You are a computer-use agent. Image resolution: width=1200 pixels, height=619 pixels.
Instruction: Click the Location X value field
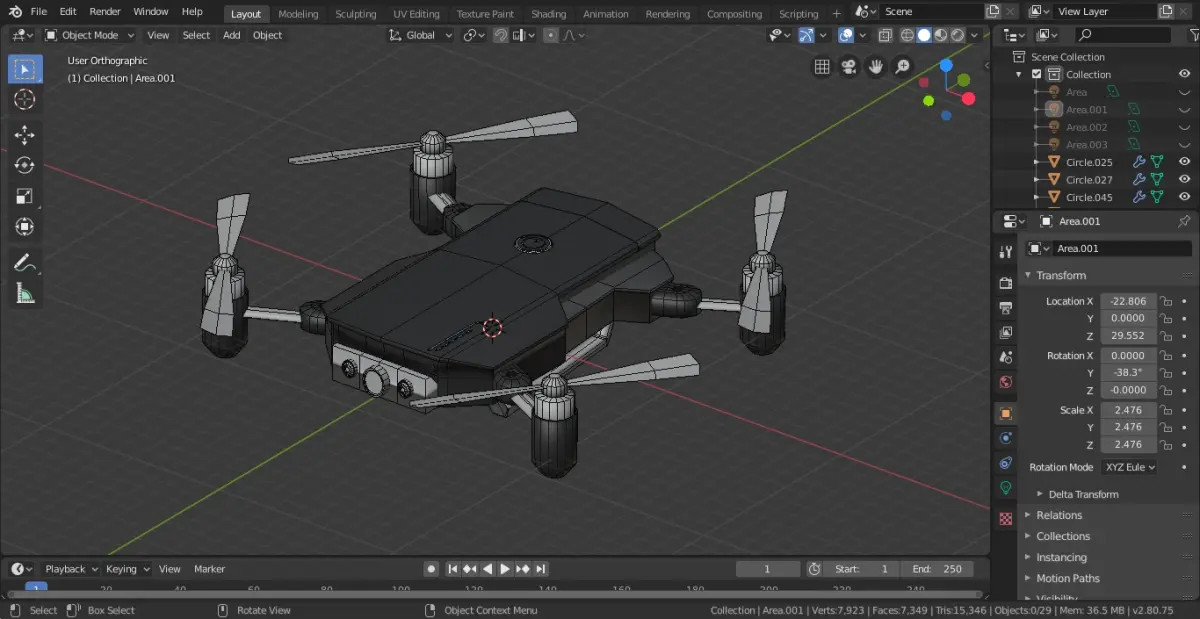1129,301
